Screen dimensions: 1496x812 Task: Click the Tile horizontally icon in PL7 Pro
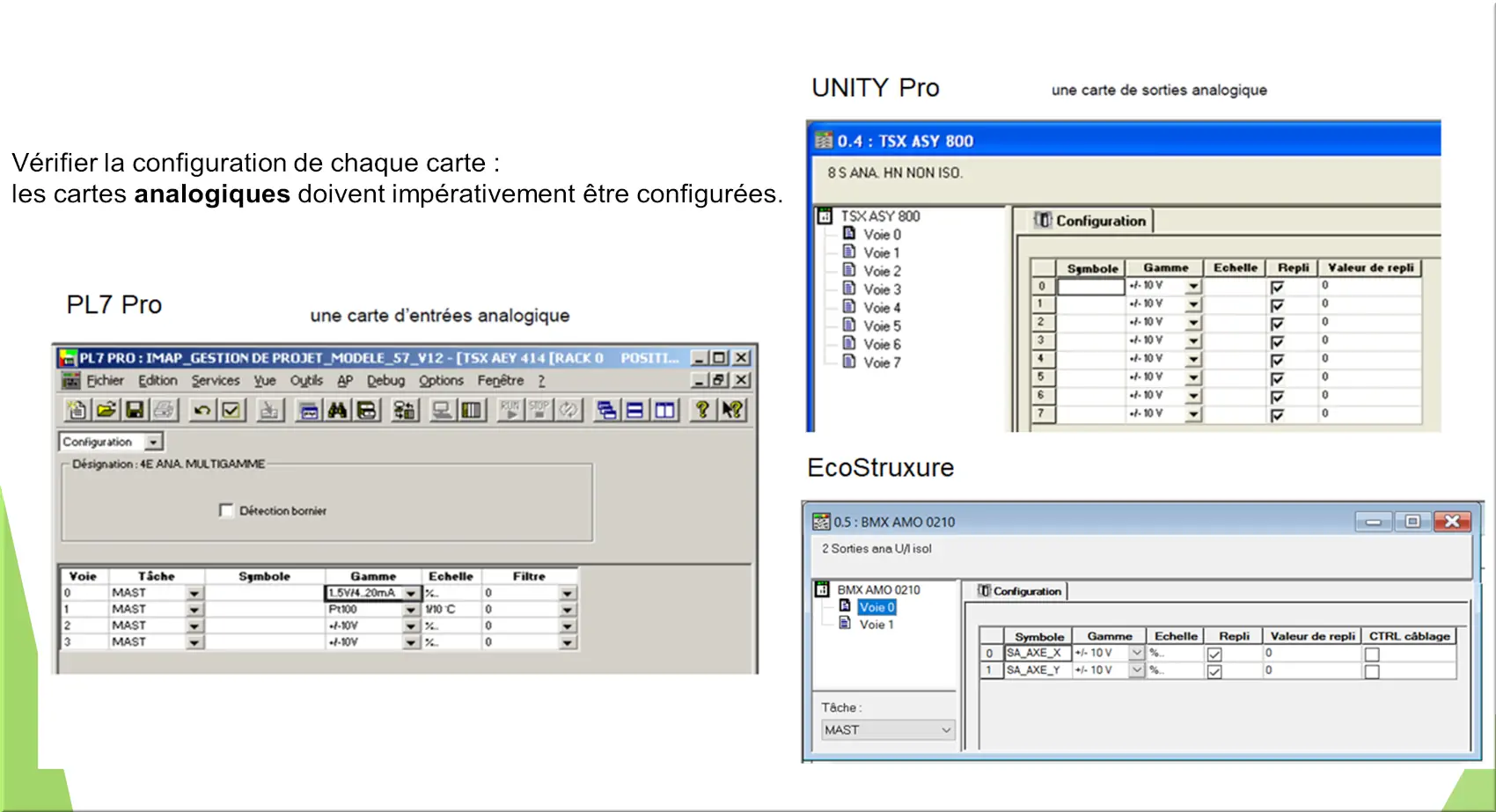point(635,410)
